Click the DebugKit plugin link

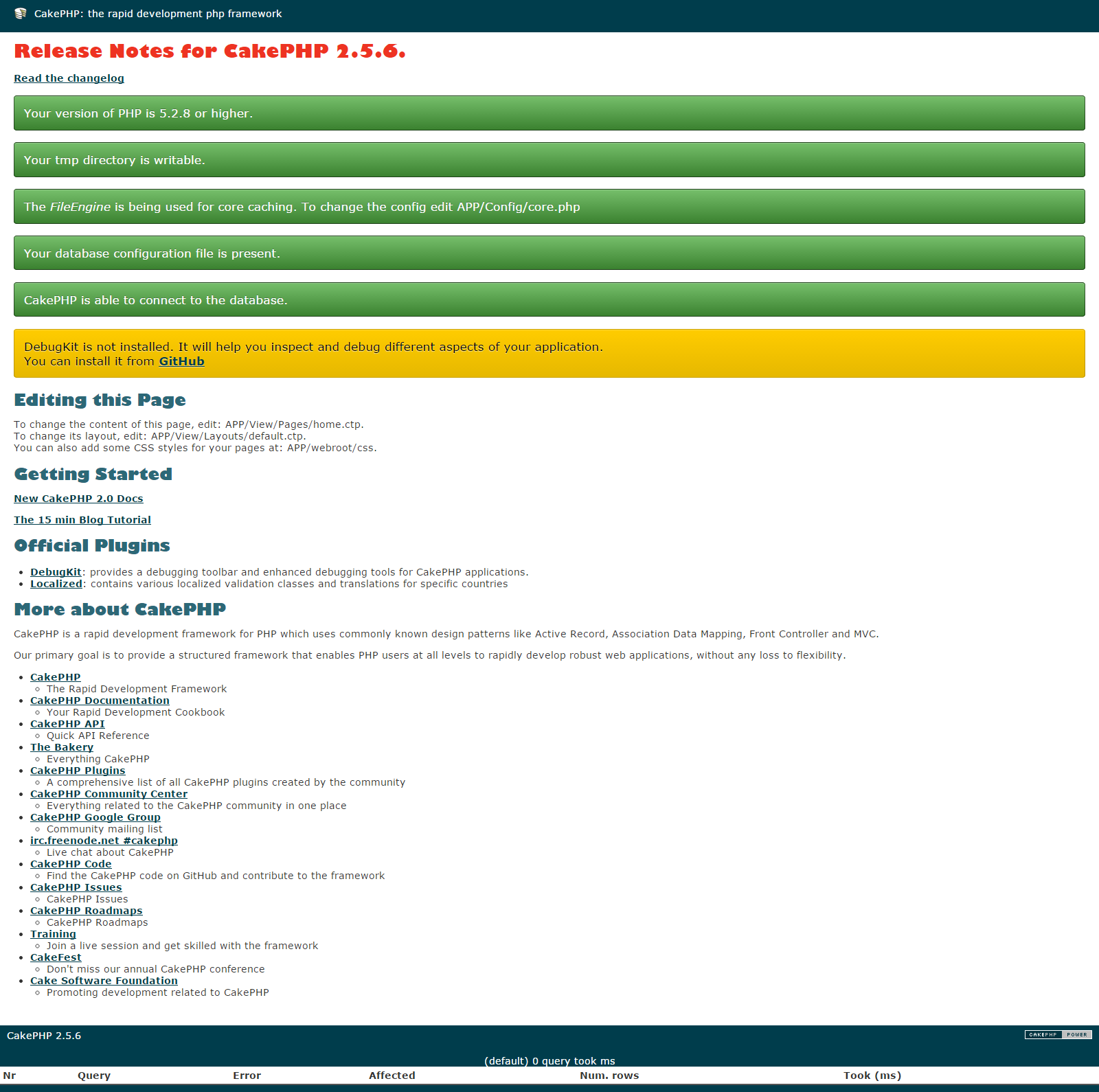tap(56, 572)
